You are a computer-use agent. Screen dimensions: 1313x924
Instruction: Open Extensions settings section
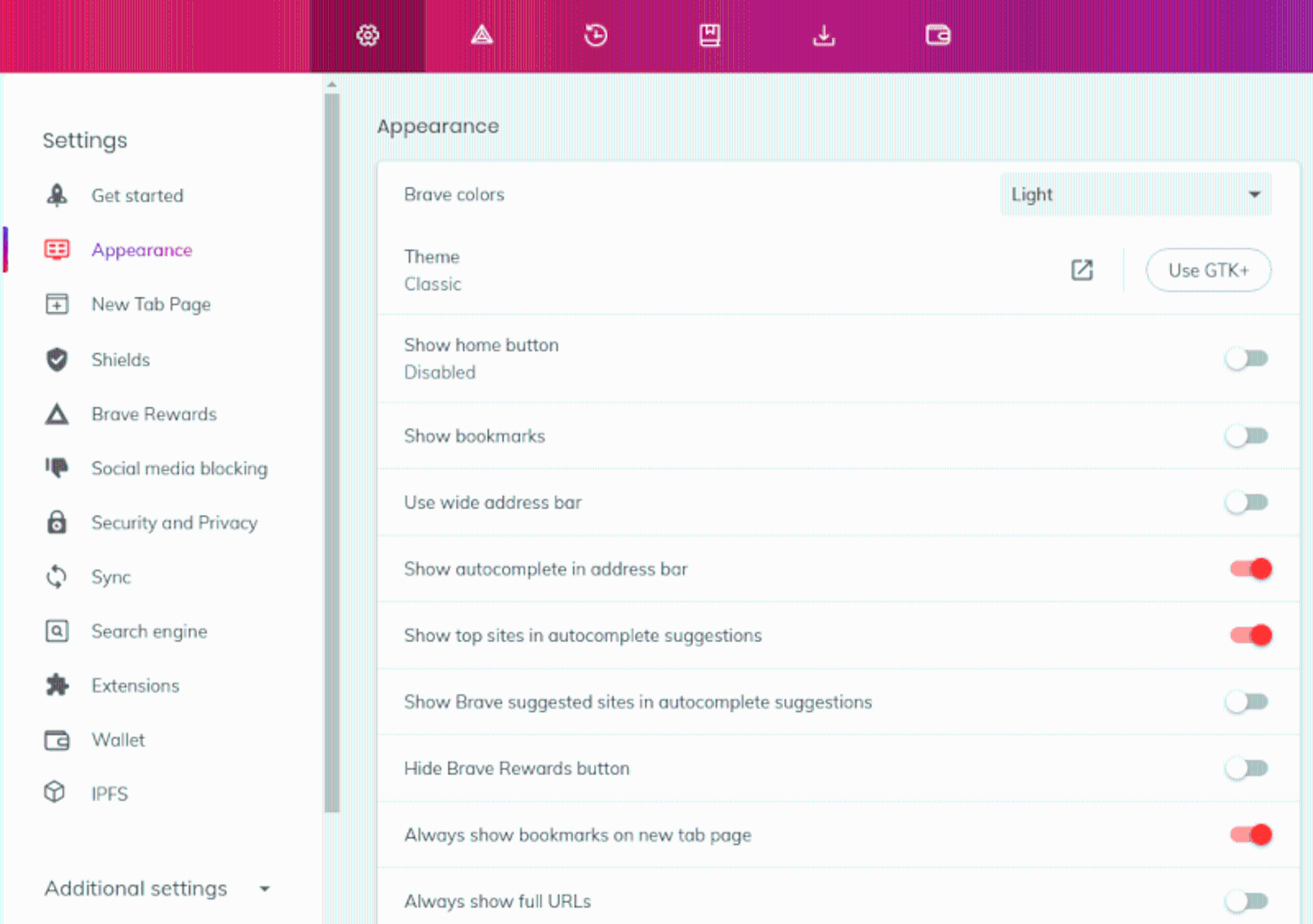click(x=135, y=686)
